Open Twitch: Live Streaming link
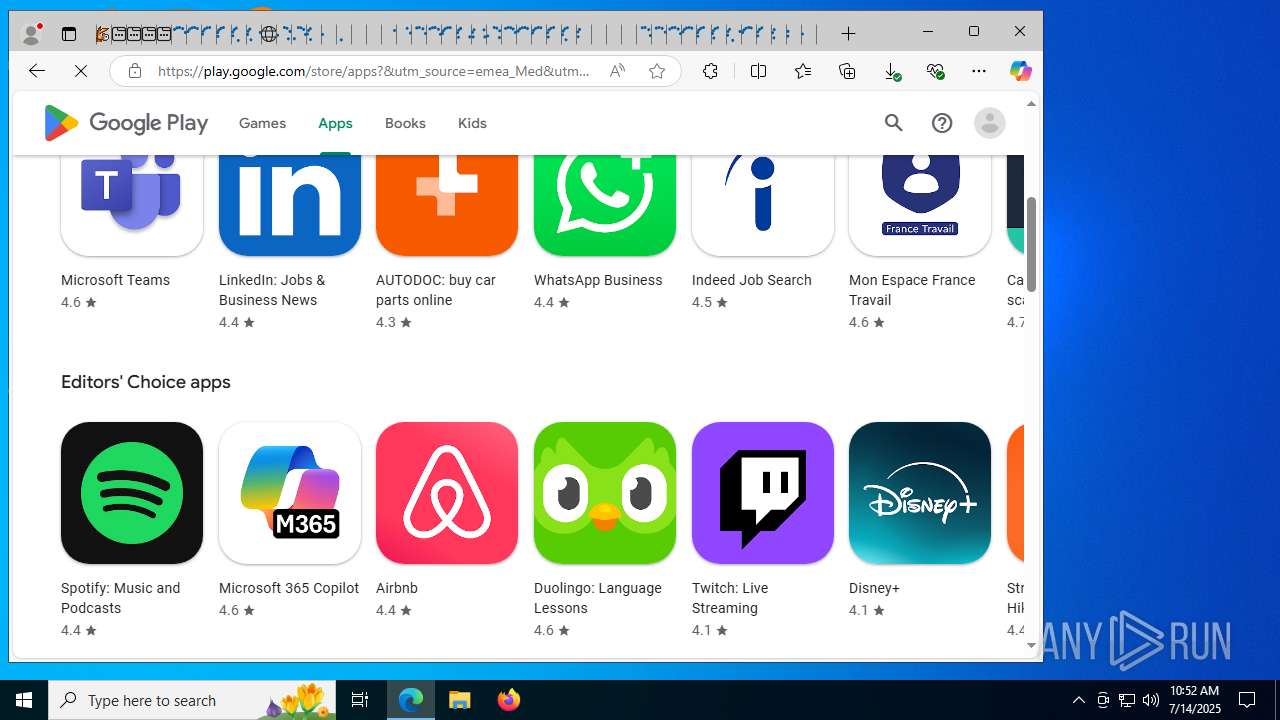Viewport: 1280px width, 720px height. coord(730,598)
